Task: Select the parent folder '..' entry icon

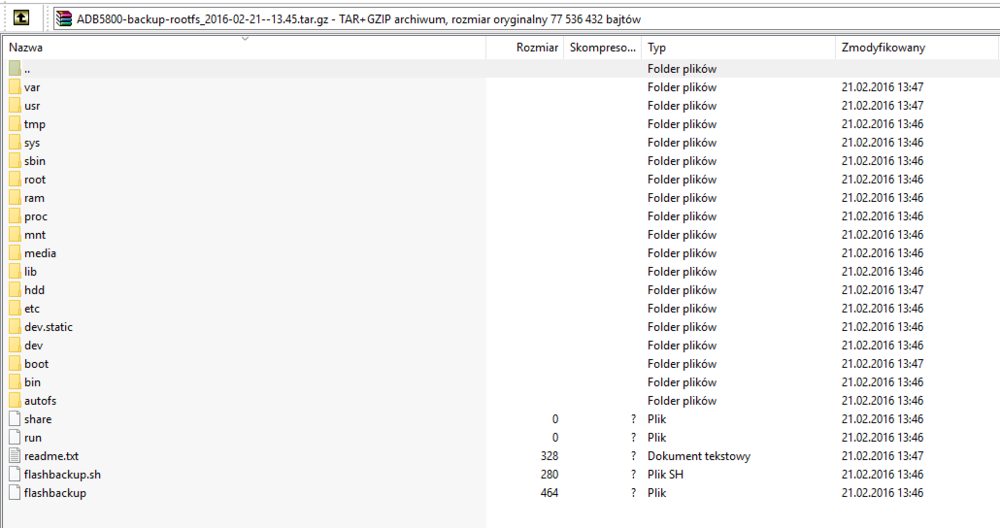Action: click(14, 69)
